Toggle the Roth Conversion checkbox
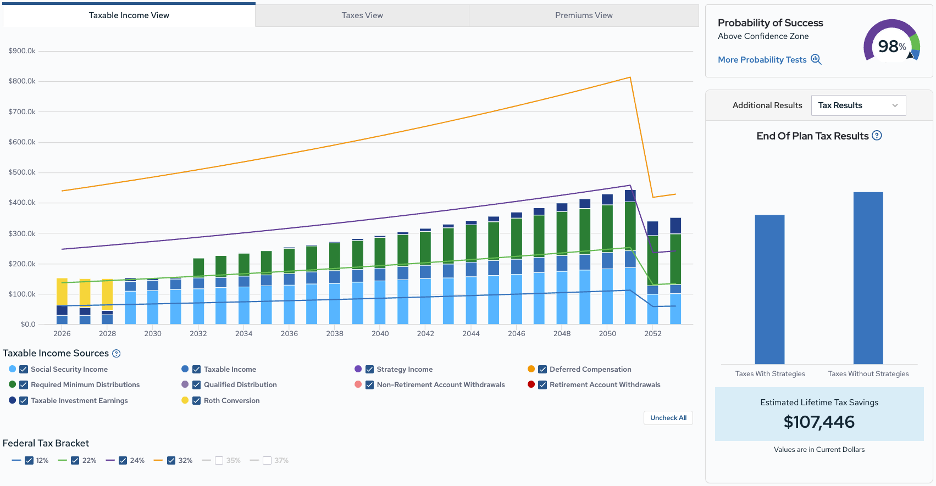Image resolution: width=936 pixels, height=486 pixels. tap(196, 401)
